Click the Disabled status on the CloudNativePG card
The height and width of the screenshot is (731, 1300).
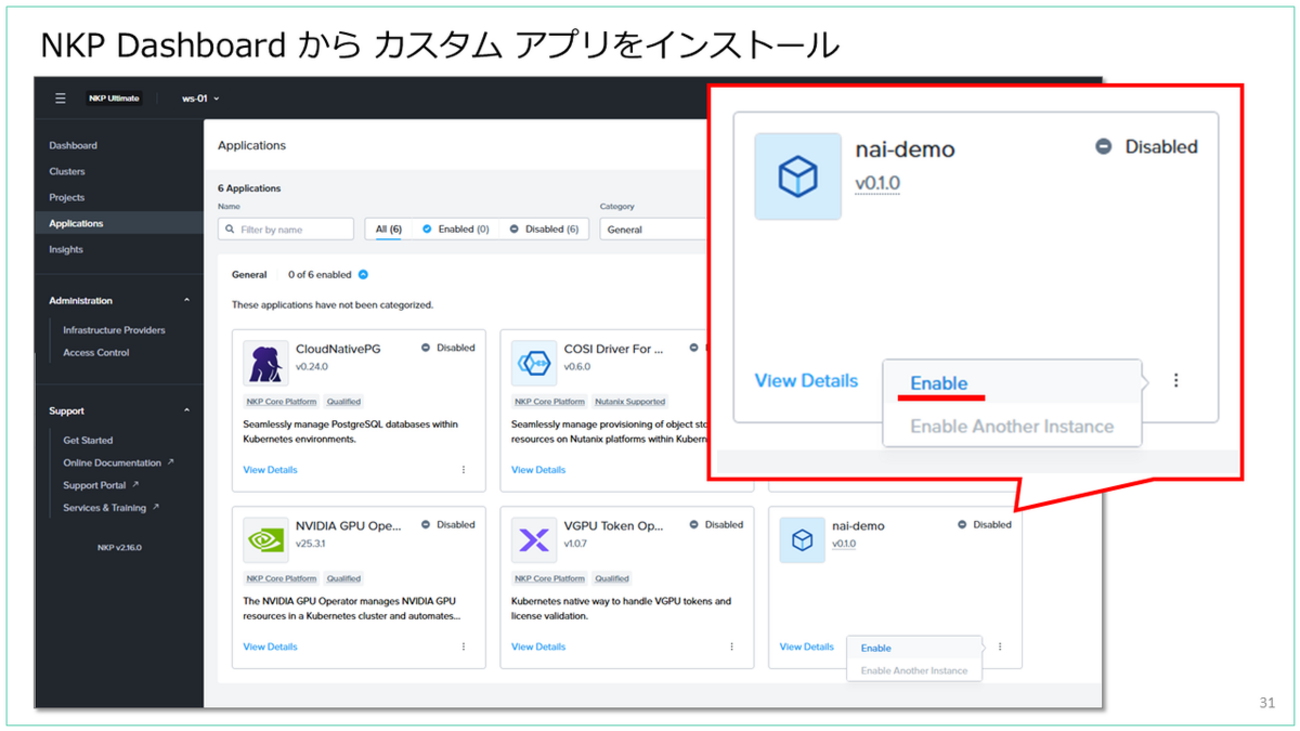tap(448, 348)
